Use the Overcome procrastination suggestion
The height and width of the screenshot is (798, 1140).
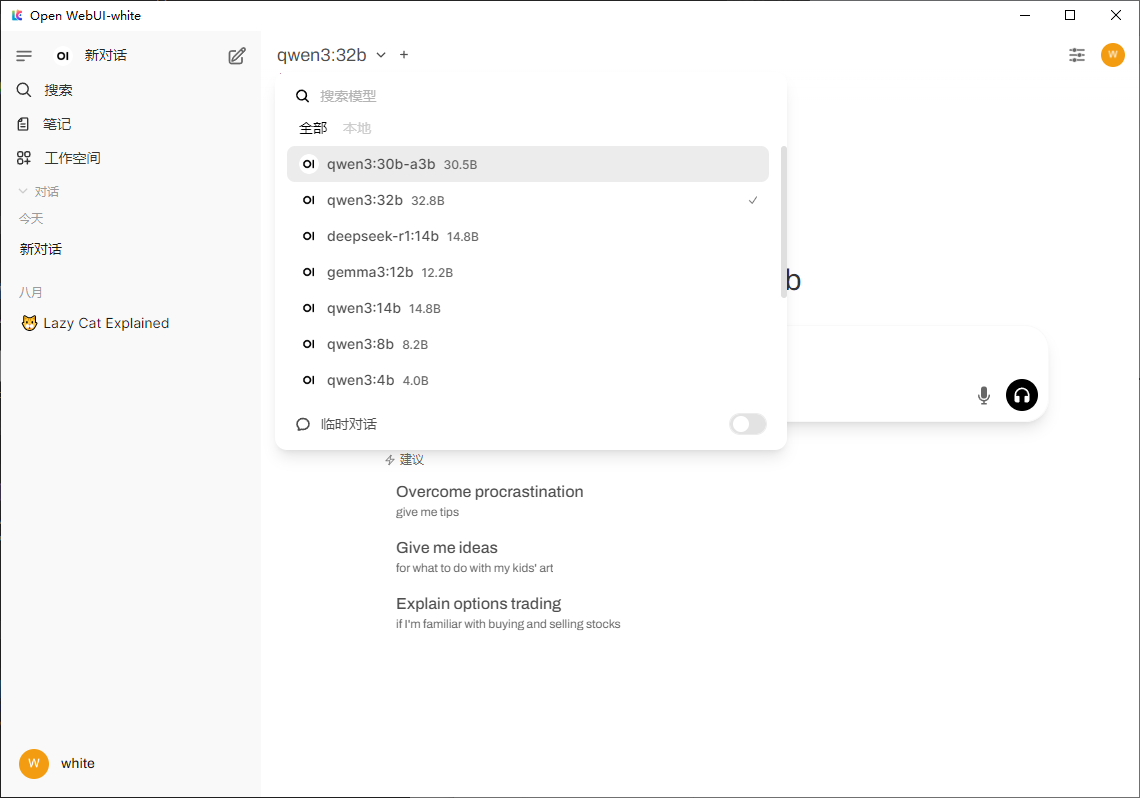pos(489,501)
